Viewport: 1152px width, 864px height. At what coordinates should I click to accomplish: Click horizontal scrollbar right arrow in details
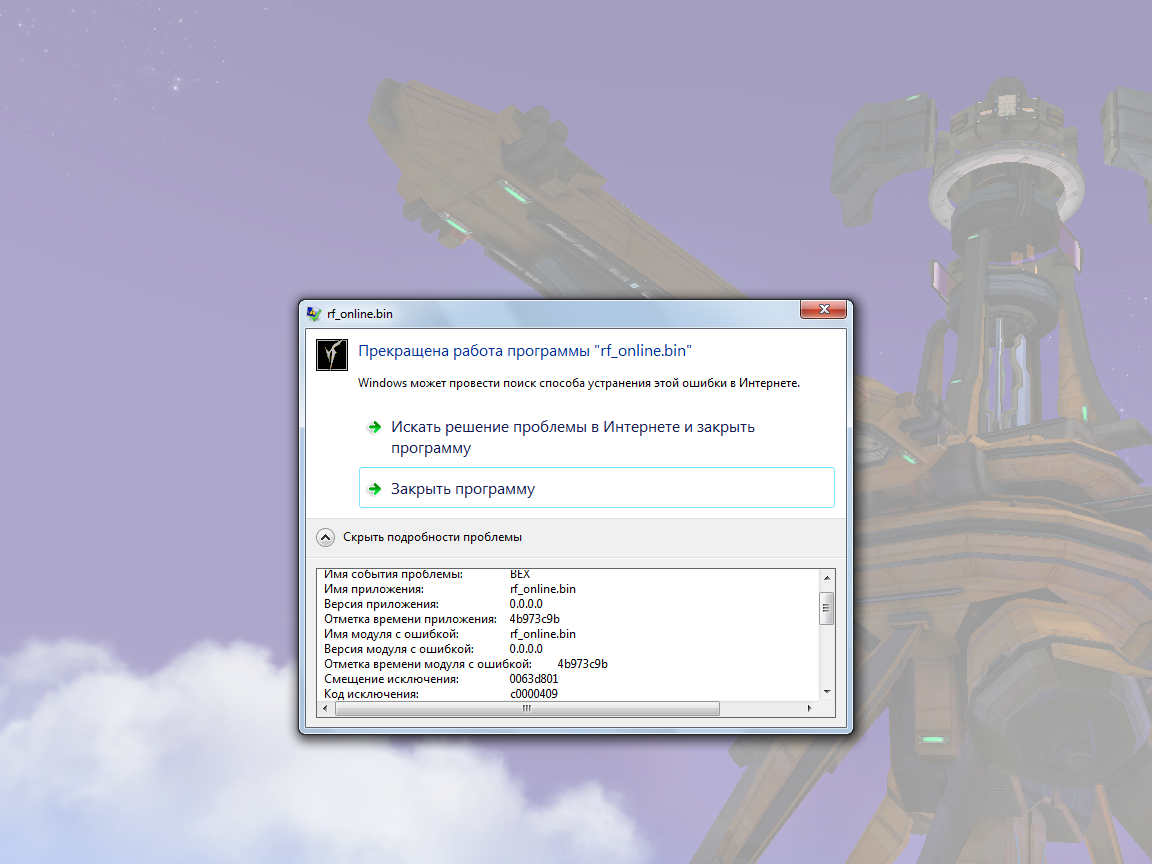(810, 709)
